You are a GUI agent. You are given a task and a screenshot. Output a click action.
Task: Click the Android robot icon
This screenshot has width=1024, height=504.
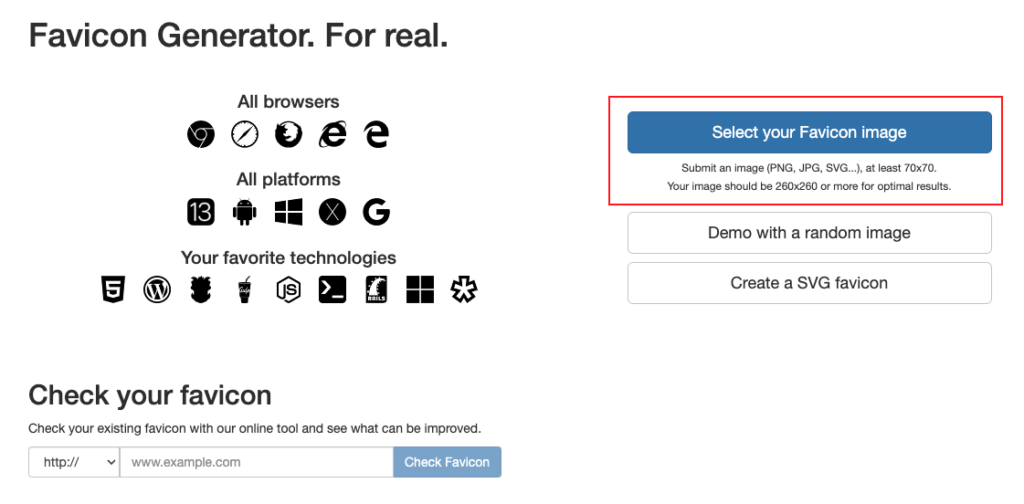[244, 212]
